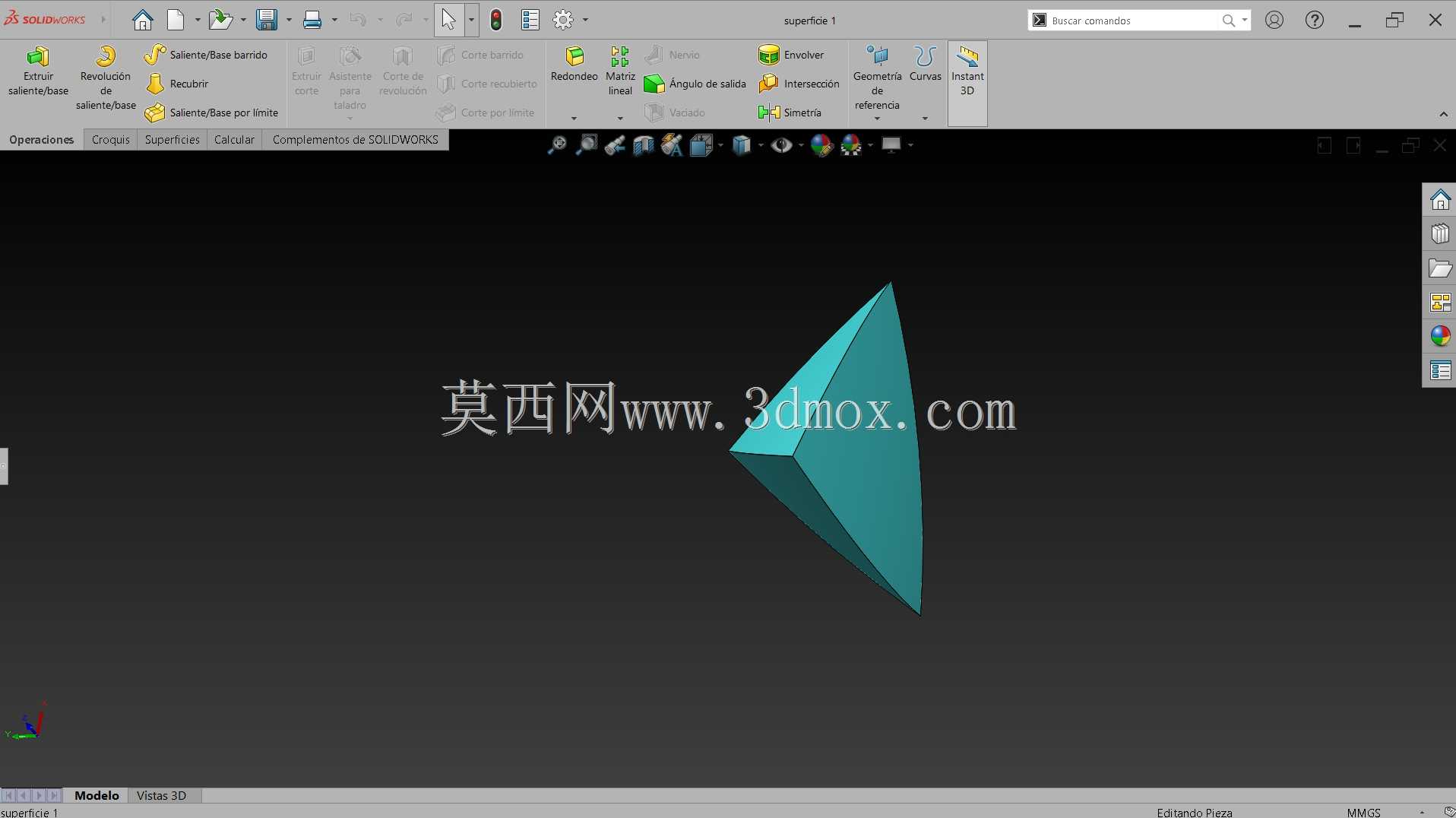The height and width of the screenshot is (818, 1456).
Task: Click the Extruir saliente/base tool
Action: [x=38, y=71]
